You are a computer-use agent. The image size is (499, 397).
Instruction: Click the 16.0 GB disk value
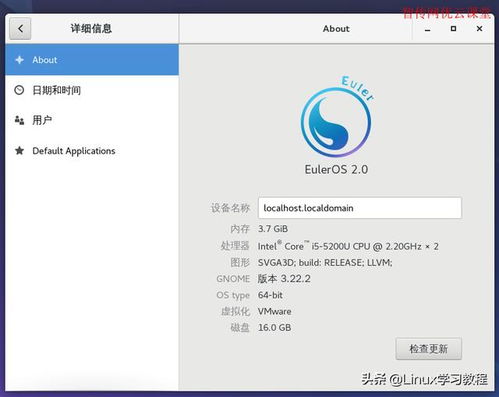pyautogui.click(x=274, y=327)
